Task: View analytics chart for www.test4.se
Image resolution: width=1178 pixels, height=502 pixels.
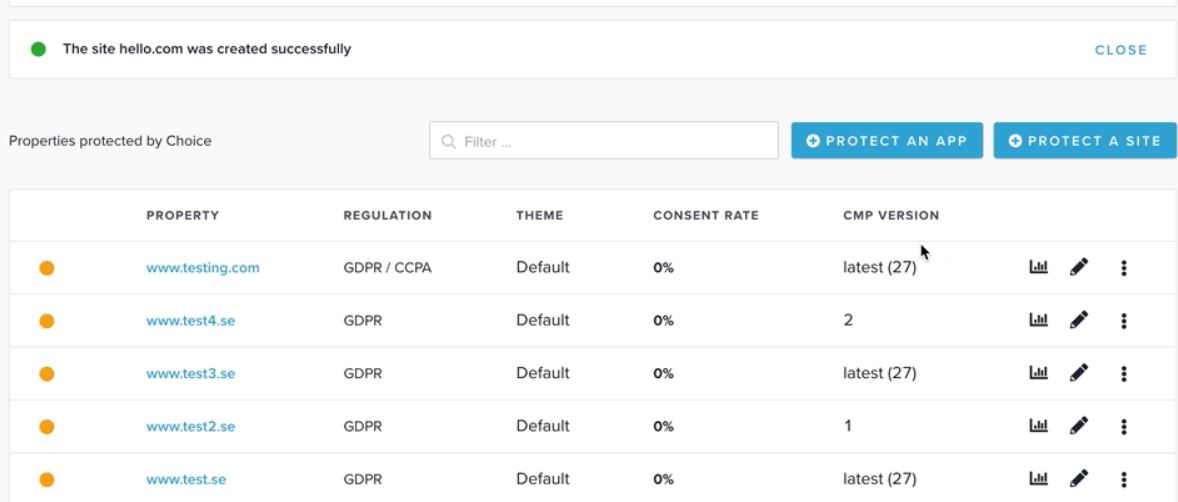Action: pos(1038,320)
